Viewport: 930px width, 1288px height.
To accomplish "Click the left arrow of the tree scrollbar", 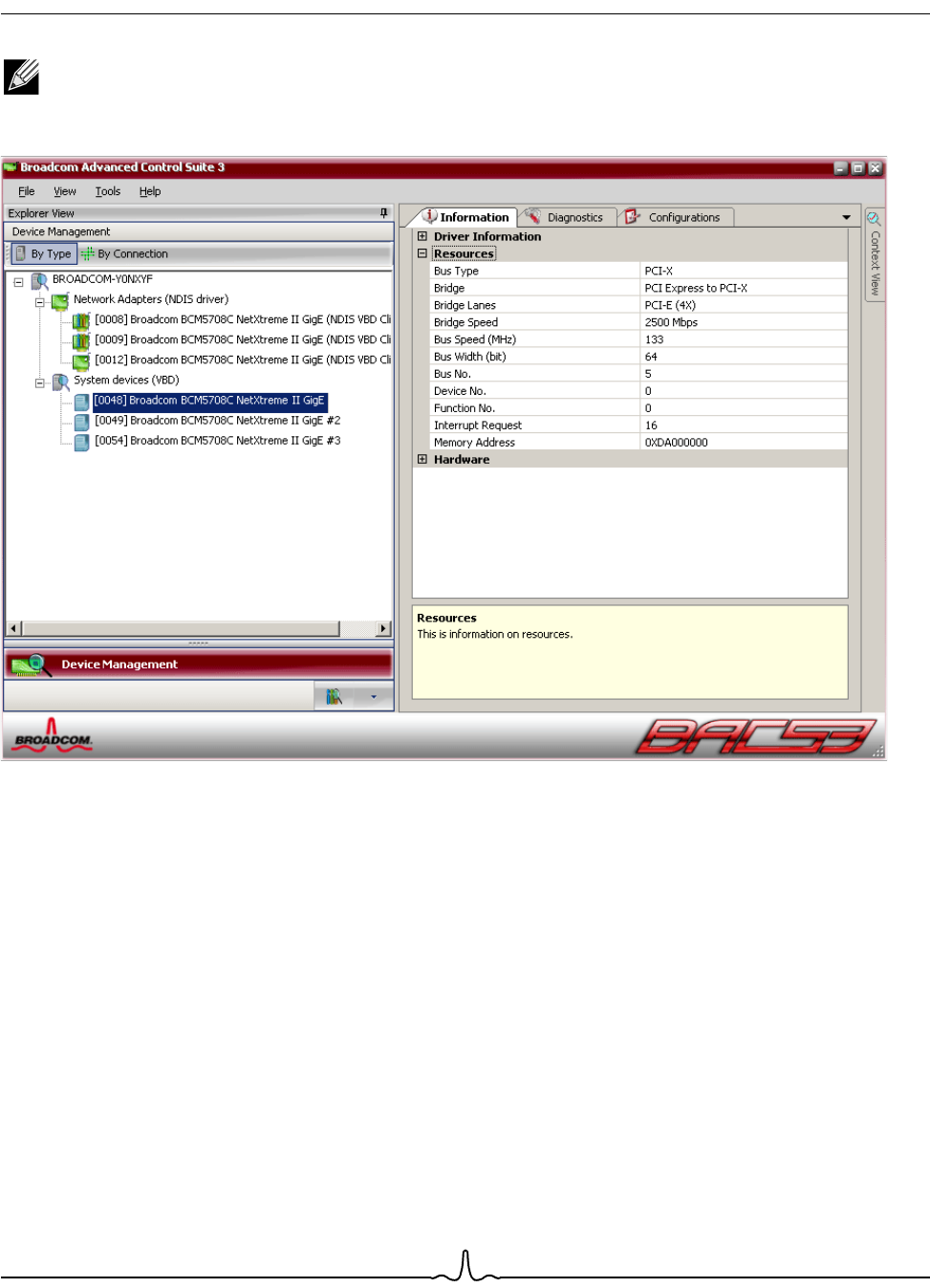I will 14,628.
